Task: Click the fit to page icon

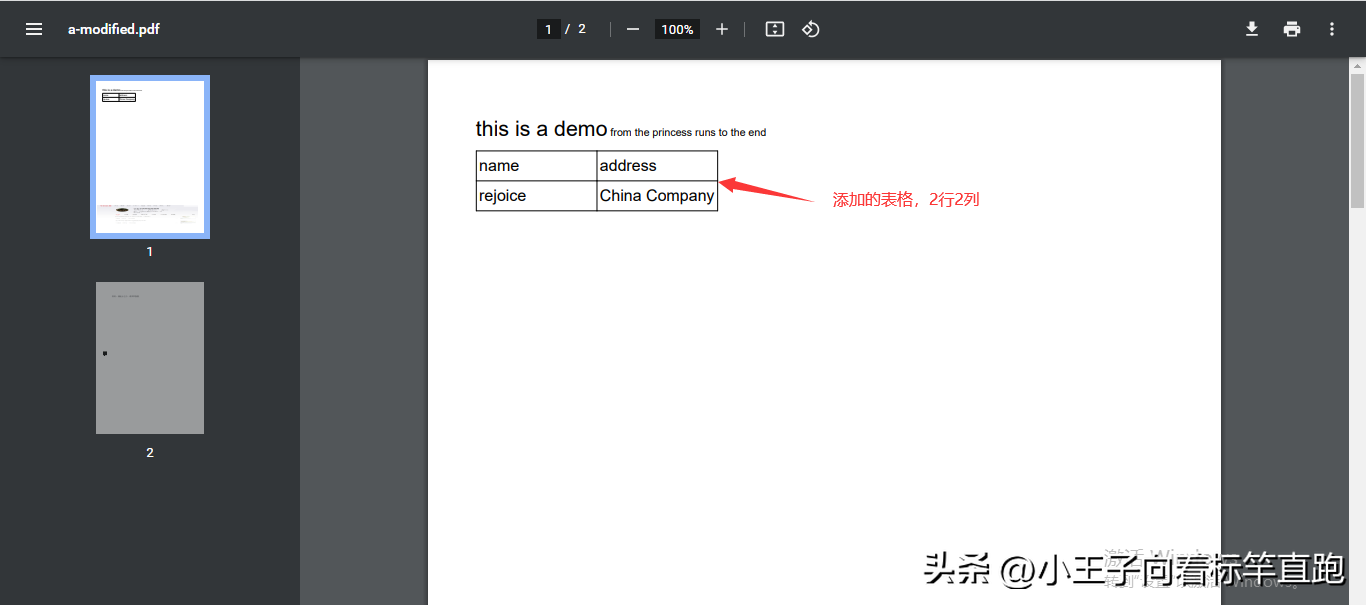Action: [775, 29]
